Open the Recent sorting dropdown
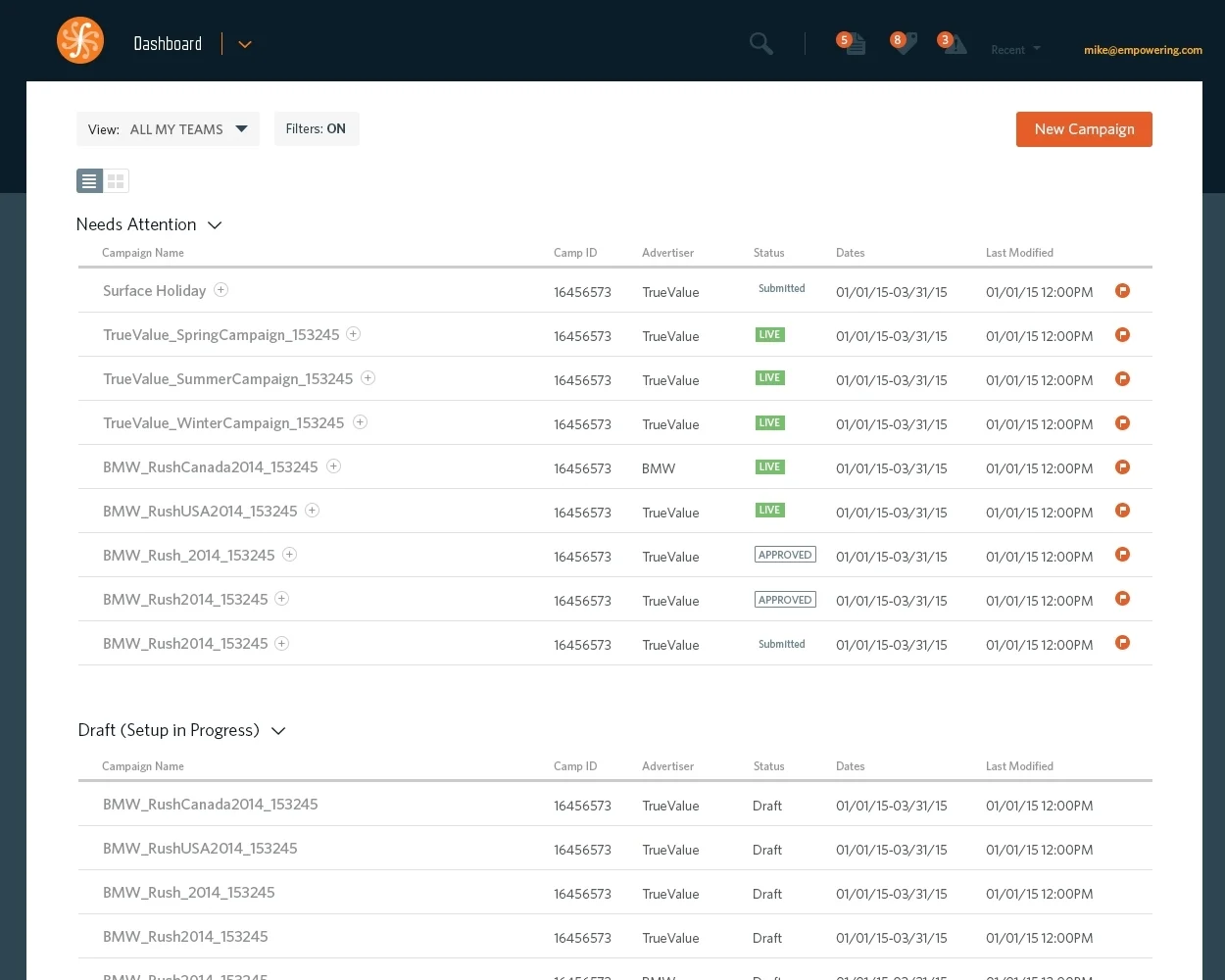 click(1014, 49)
